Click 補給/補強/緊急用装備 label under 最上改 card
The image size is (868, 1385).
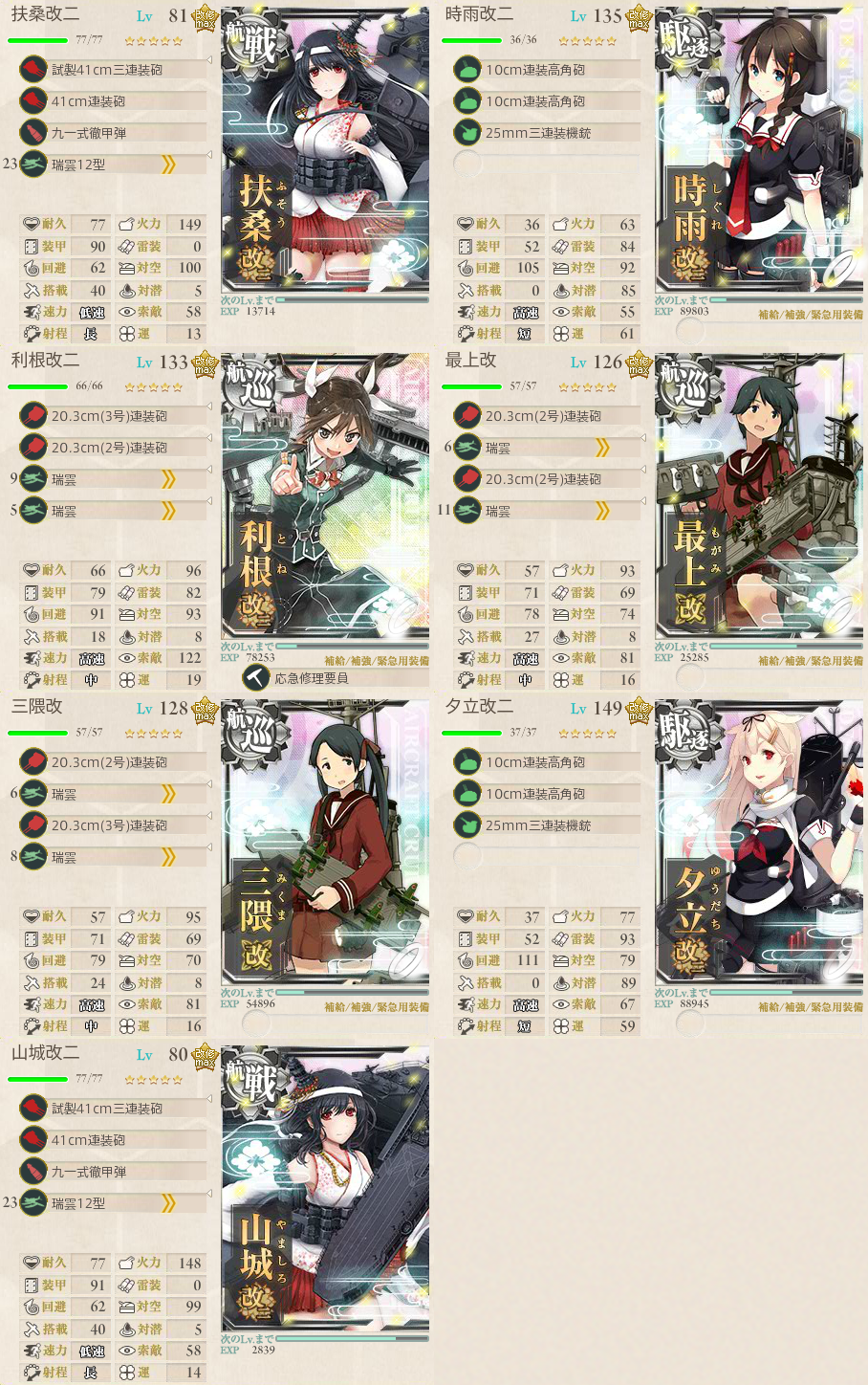click(x=810, y=661)
